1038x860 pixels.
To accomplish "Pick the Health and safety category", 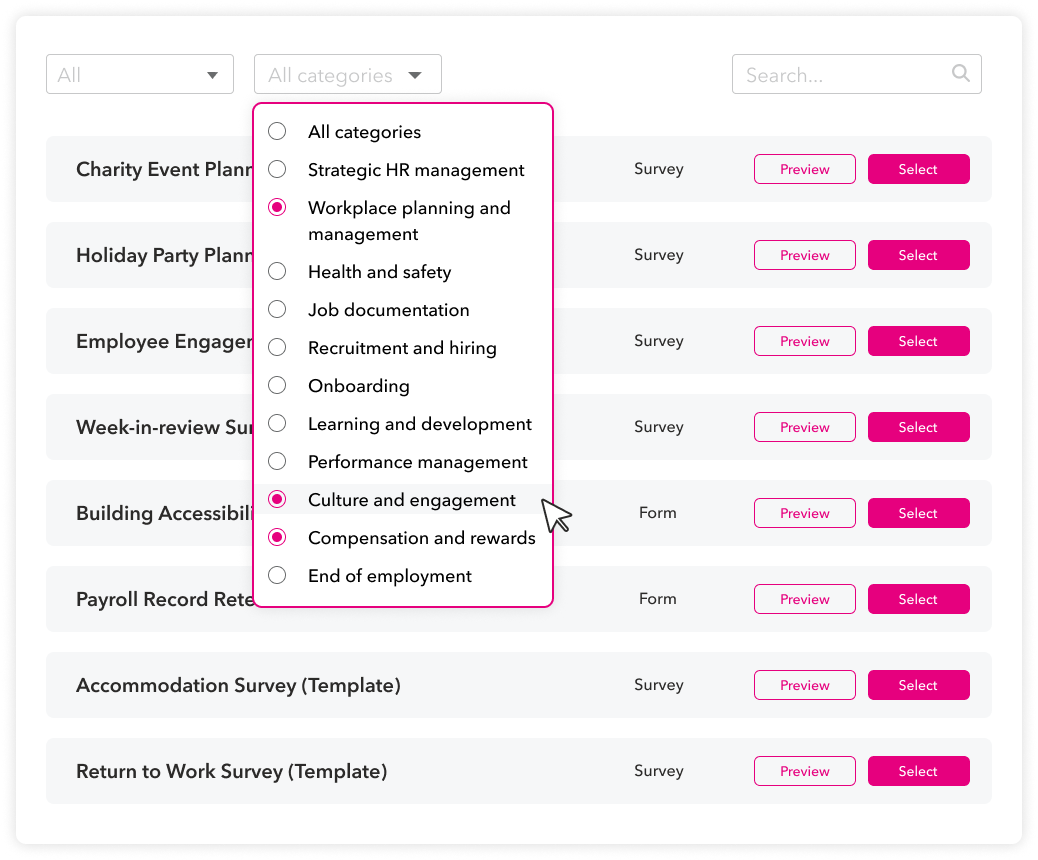I will point(277,272).
